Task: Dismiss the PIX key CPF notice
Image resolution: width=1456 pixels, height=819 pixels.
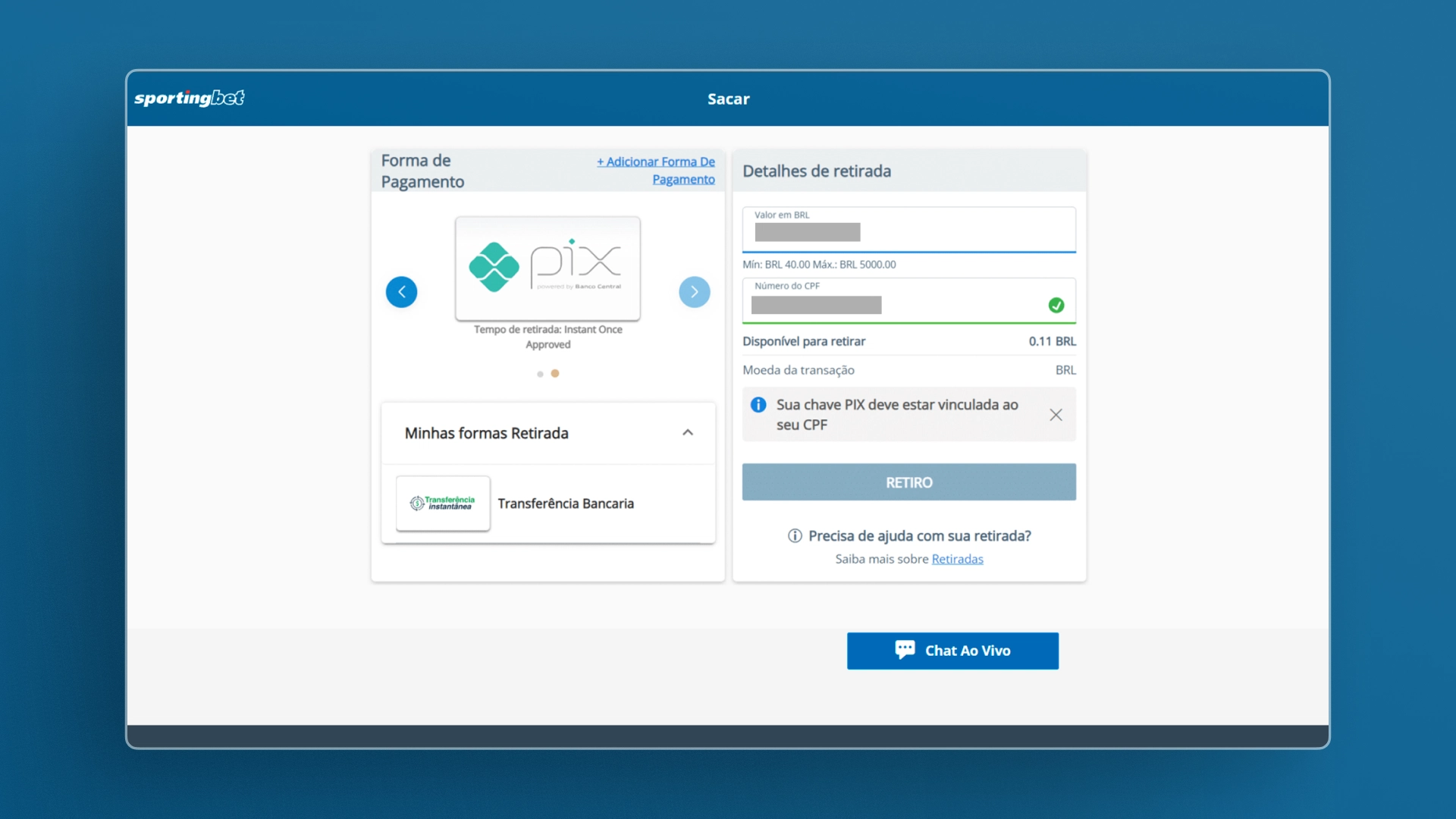Action: [1056, 415]
